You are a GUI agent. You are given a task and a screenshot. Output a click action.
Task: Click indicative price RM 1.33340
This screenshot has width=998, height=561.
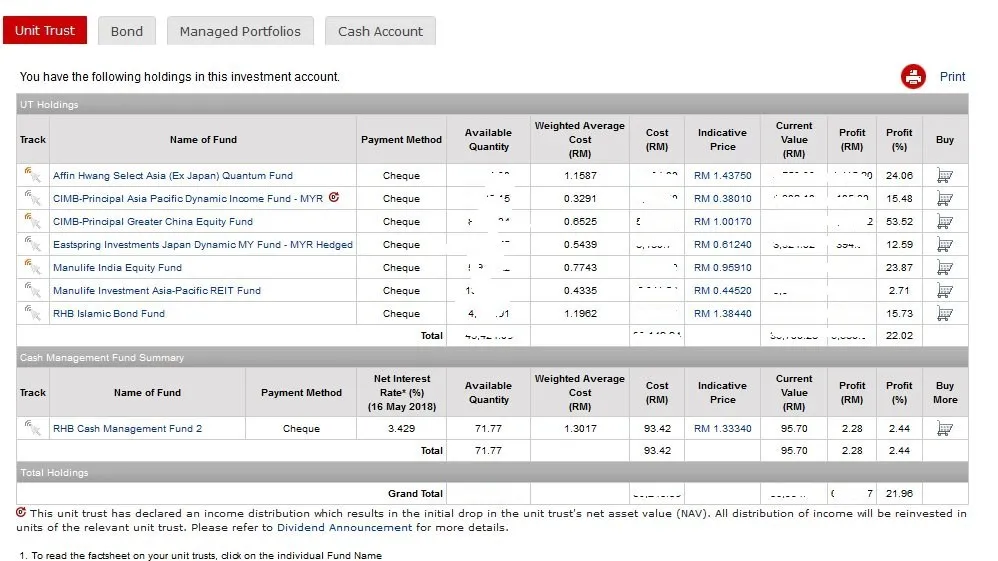click(x=722, y=428)
